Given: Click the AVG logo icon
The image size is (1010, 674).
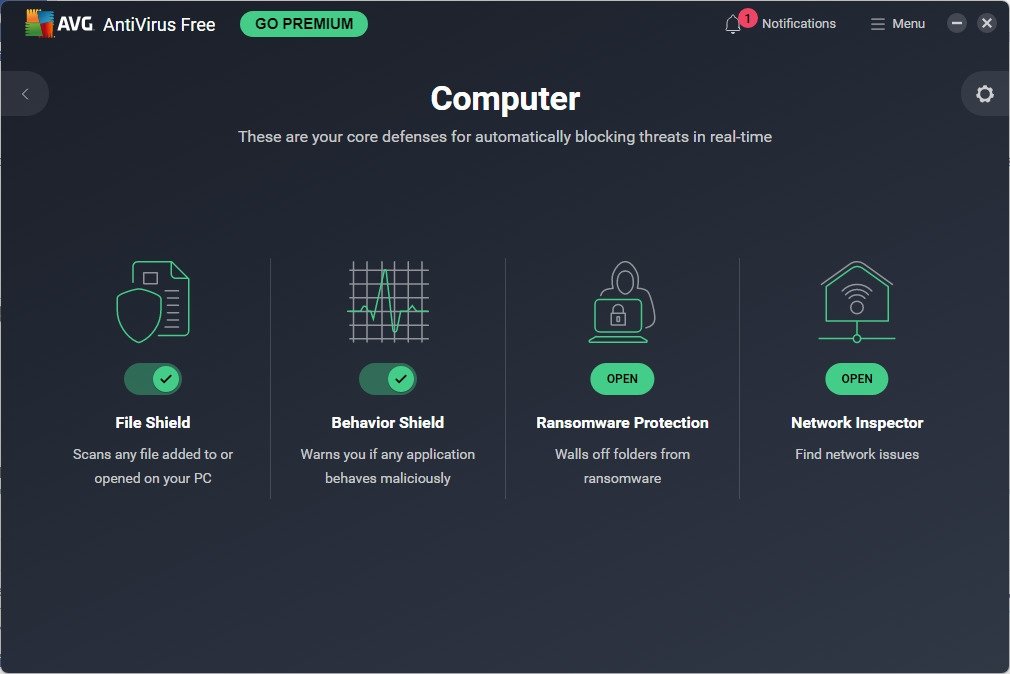Looking at the screenshot, I should point(39,24).
